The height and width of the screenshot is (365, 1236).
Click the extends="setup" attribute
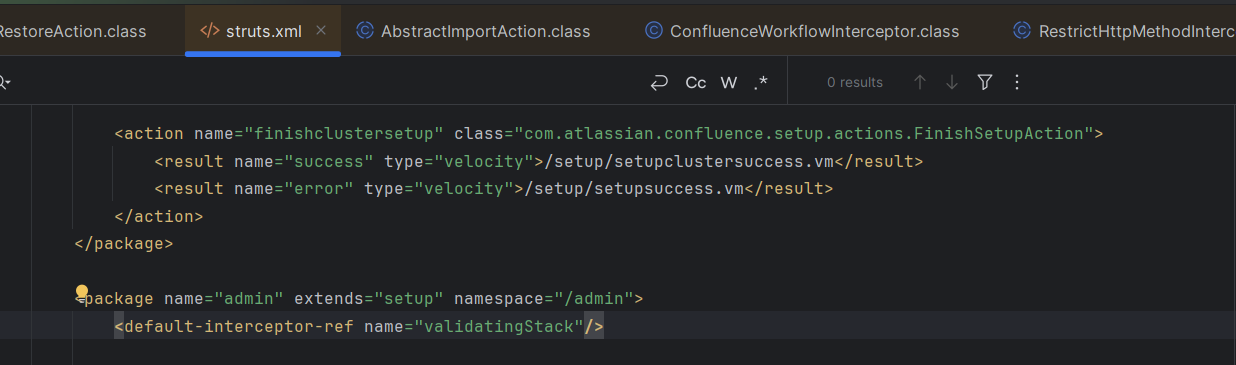click(x=369, y=298)
